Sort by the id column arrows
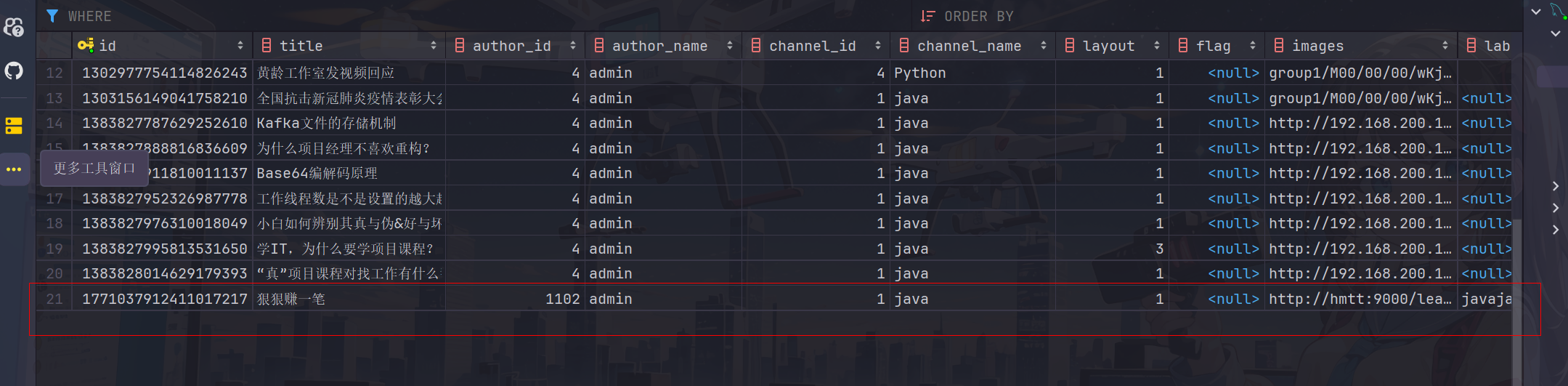This screenshot has height=386, width=1568. pyautogui.click(x=240, y=46)
